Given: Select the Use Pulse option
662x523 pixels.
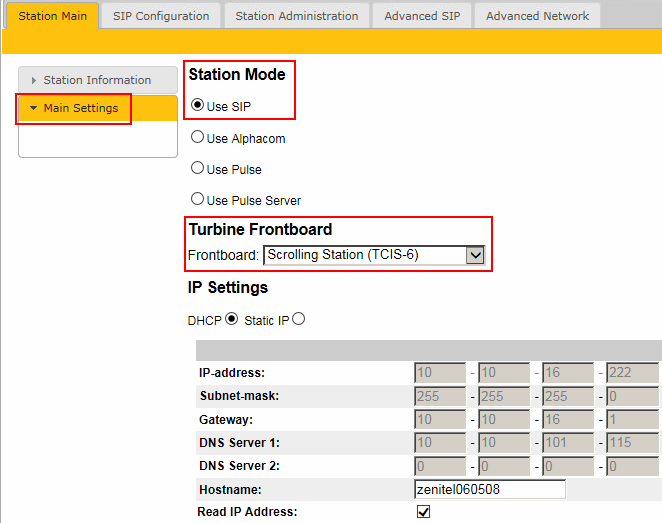Looking at the screenshot, I should pos(197,169).
